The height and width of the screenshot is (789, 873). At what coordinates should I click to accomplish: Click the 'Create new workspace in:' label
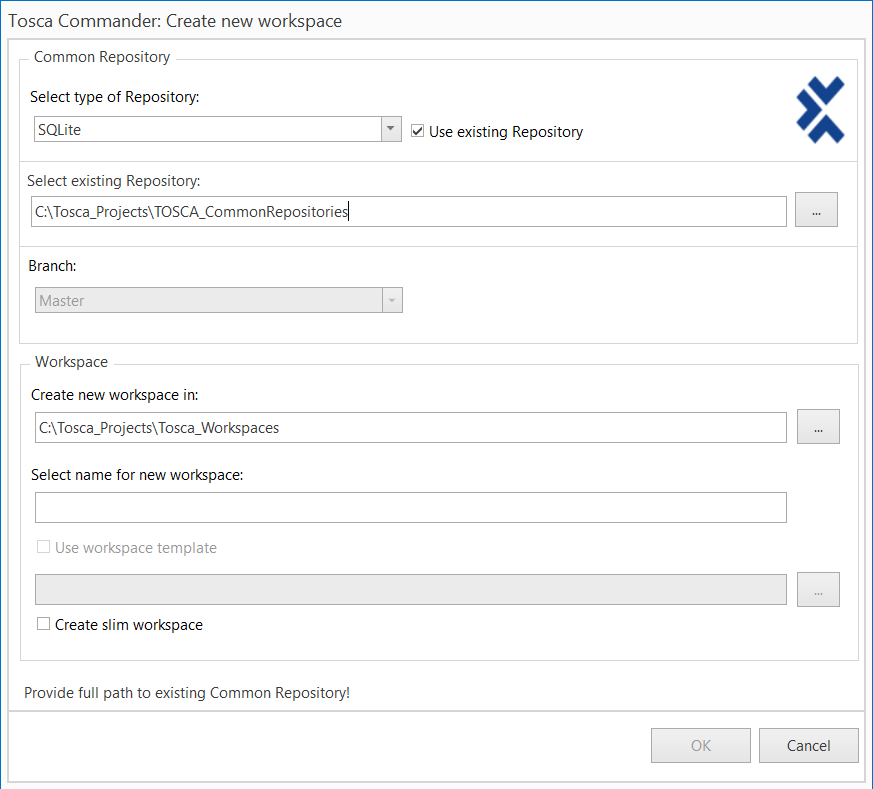[x=115, y=395]
